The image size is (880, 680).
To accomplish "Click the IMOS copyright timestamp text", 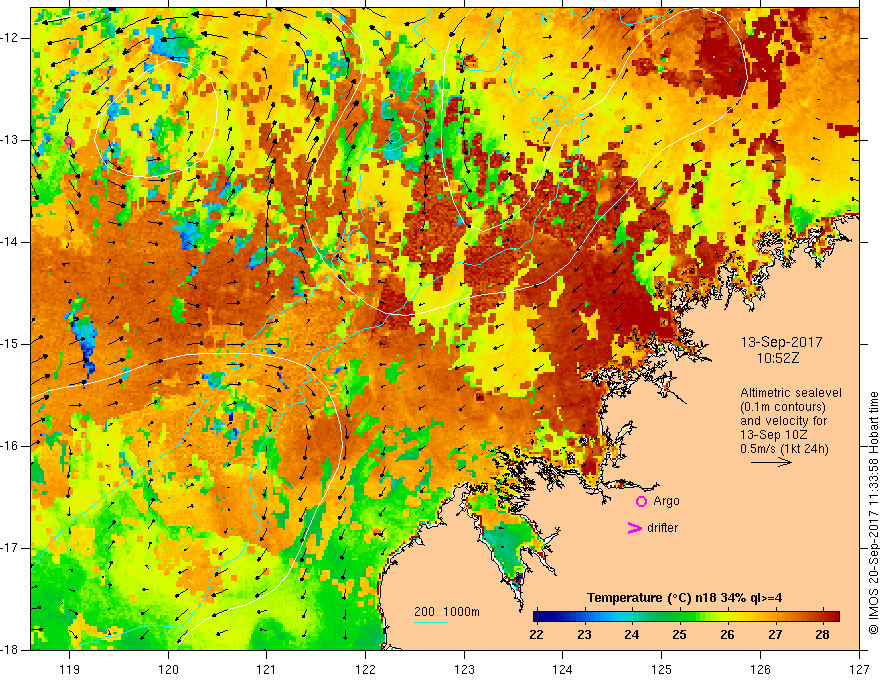I will [873, 514].
